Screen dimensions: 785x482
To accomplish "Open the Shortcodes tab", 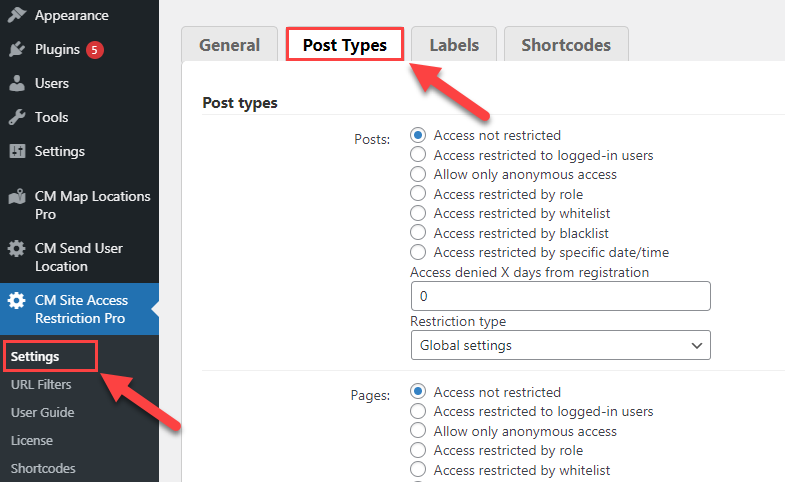I will tap(566, 45).
